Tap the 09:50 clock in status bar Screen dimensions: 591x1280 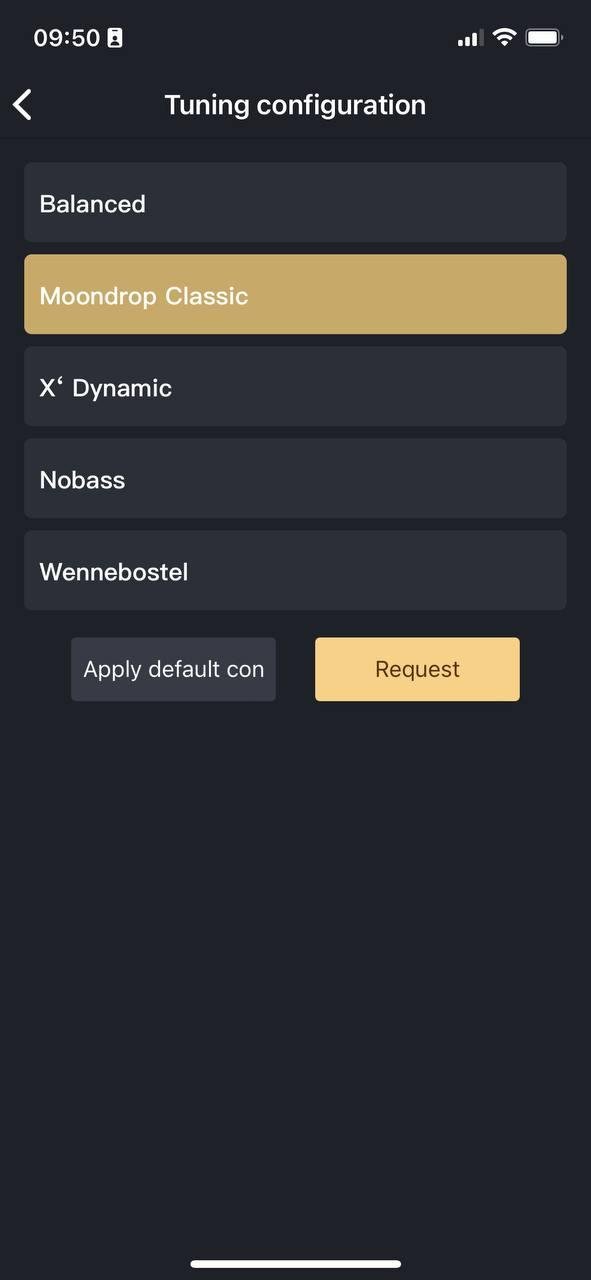click(x=67, y=38)
